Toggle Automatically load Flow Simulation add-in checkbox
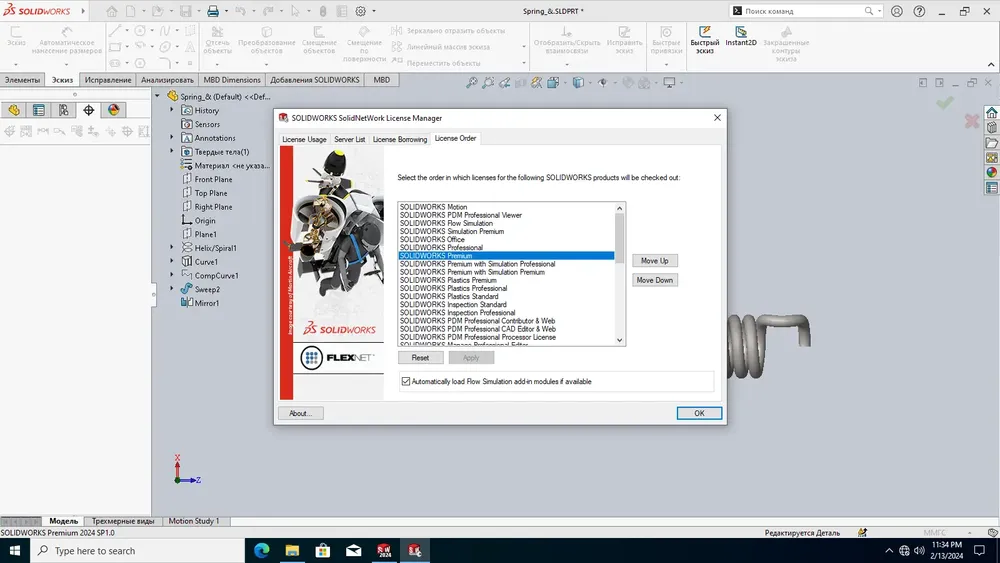Image resolution: width=1000 pixels, height=563 pixels. [406, 381]
